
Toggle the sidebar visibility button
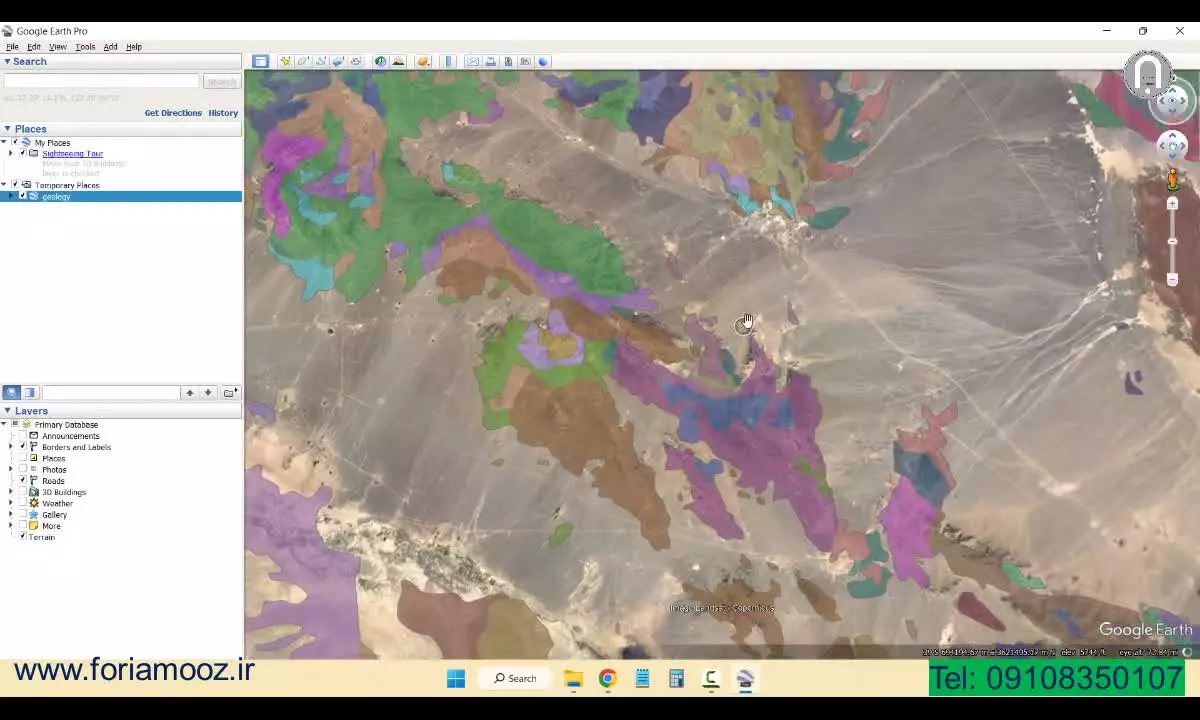click(x=260, y=61)
